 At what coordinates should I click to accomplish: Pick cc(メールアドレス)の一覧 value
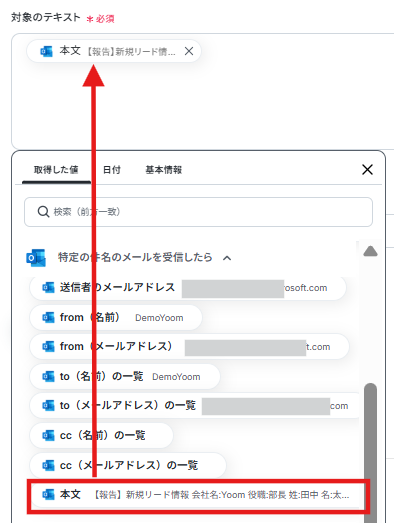[128, 465]
